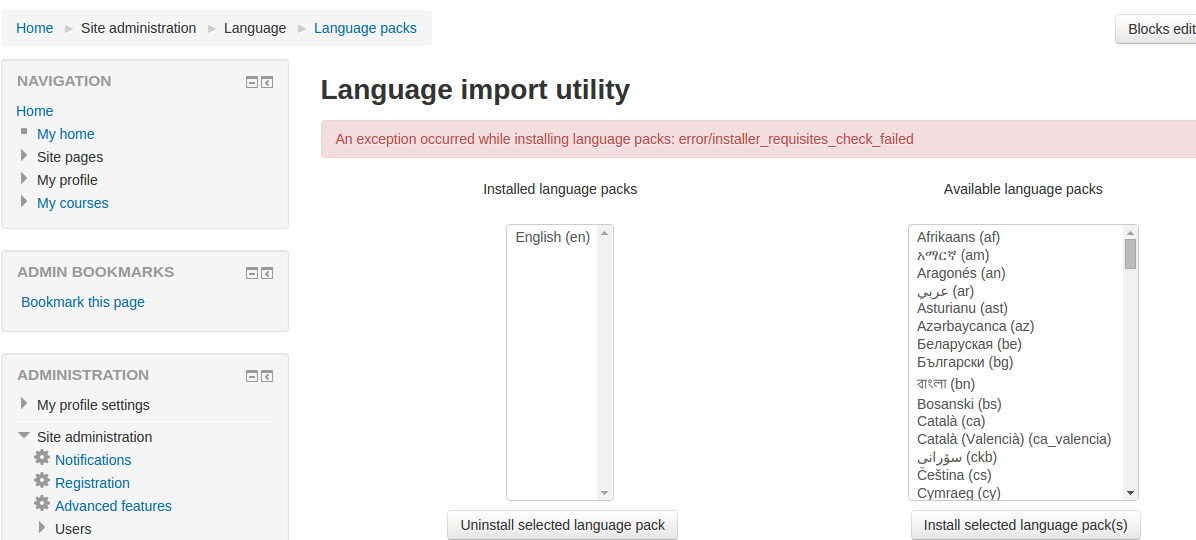Open Home link in Navigation block

coord(35,111)
